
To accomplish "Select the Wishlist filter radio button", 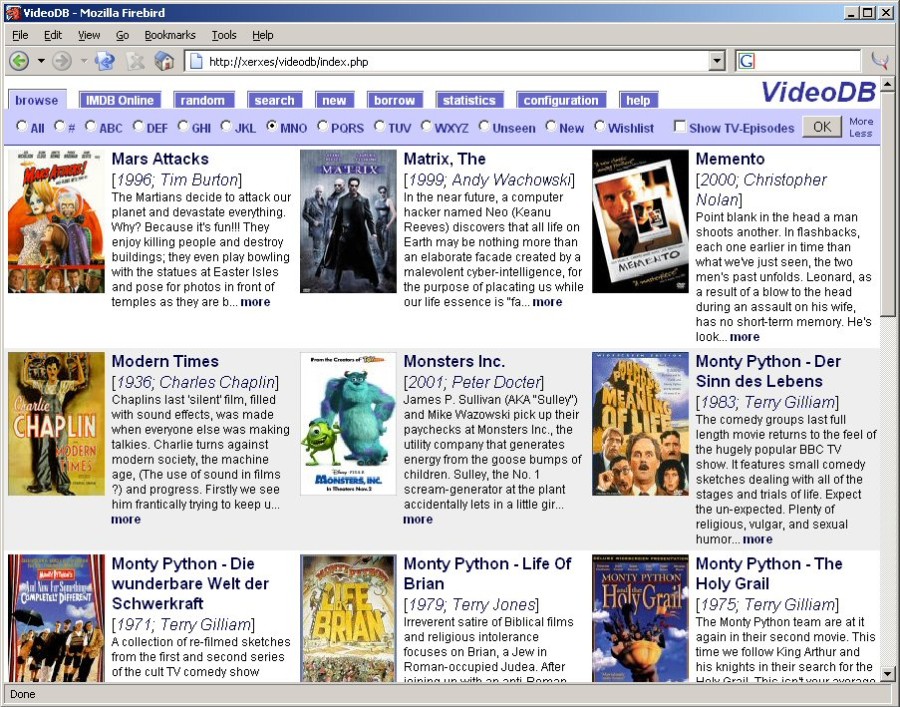I will point(599,126).
